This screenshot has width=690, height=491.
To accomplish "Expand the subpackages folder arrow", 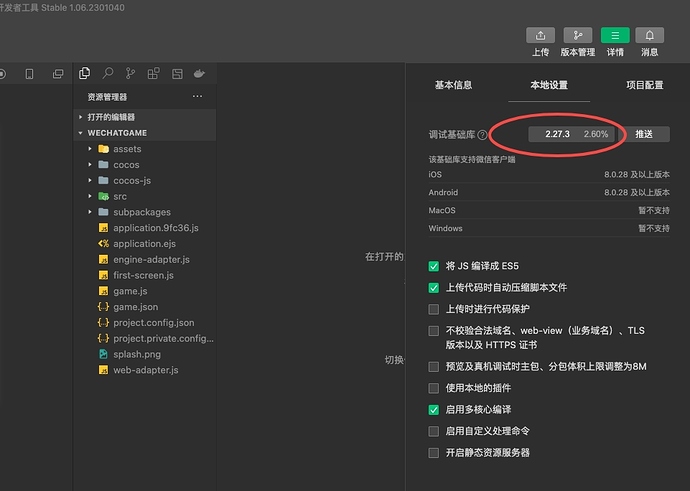I will click(90, 212).
